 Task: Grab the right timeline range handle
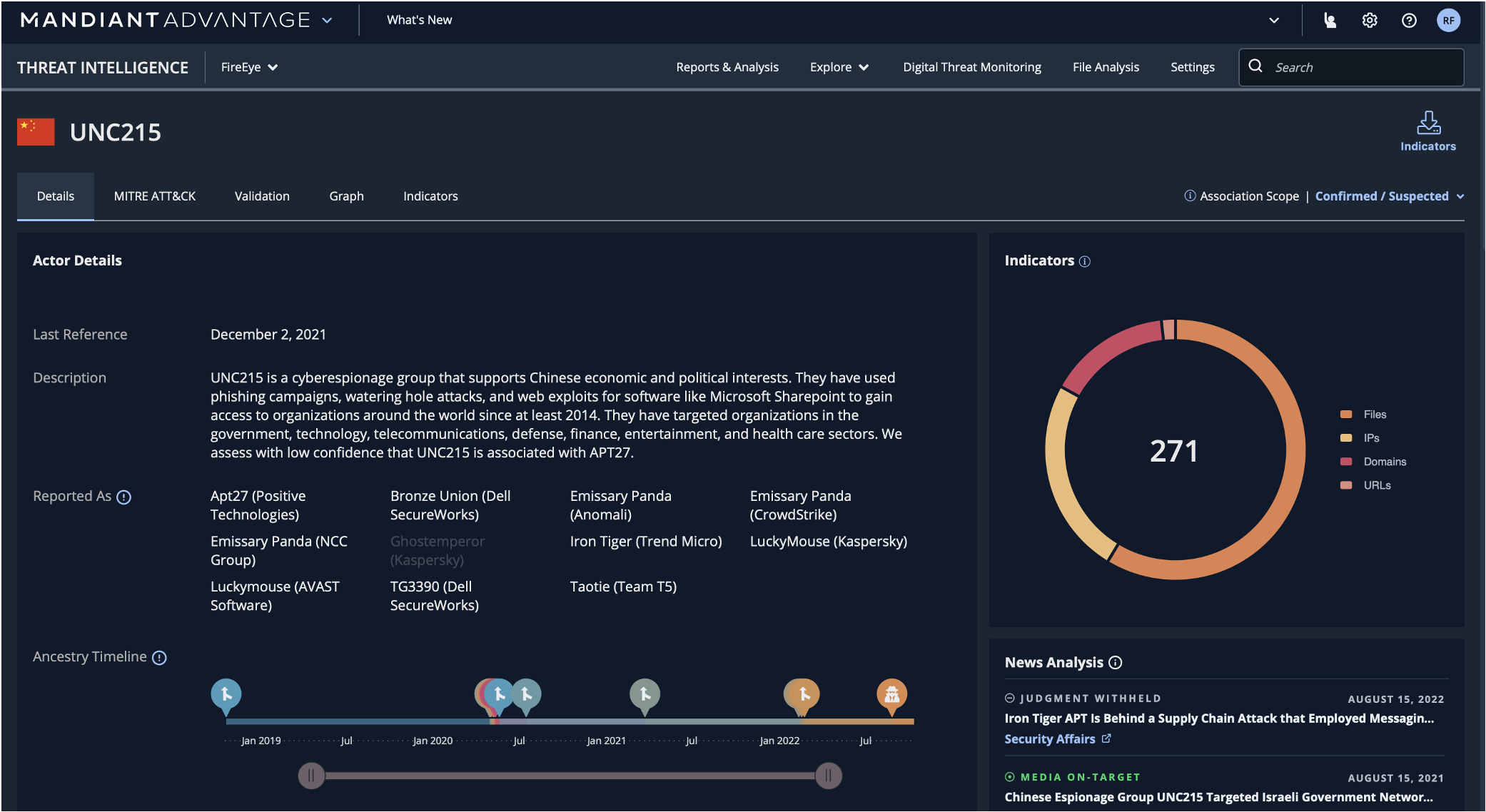[828, 776]
